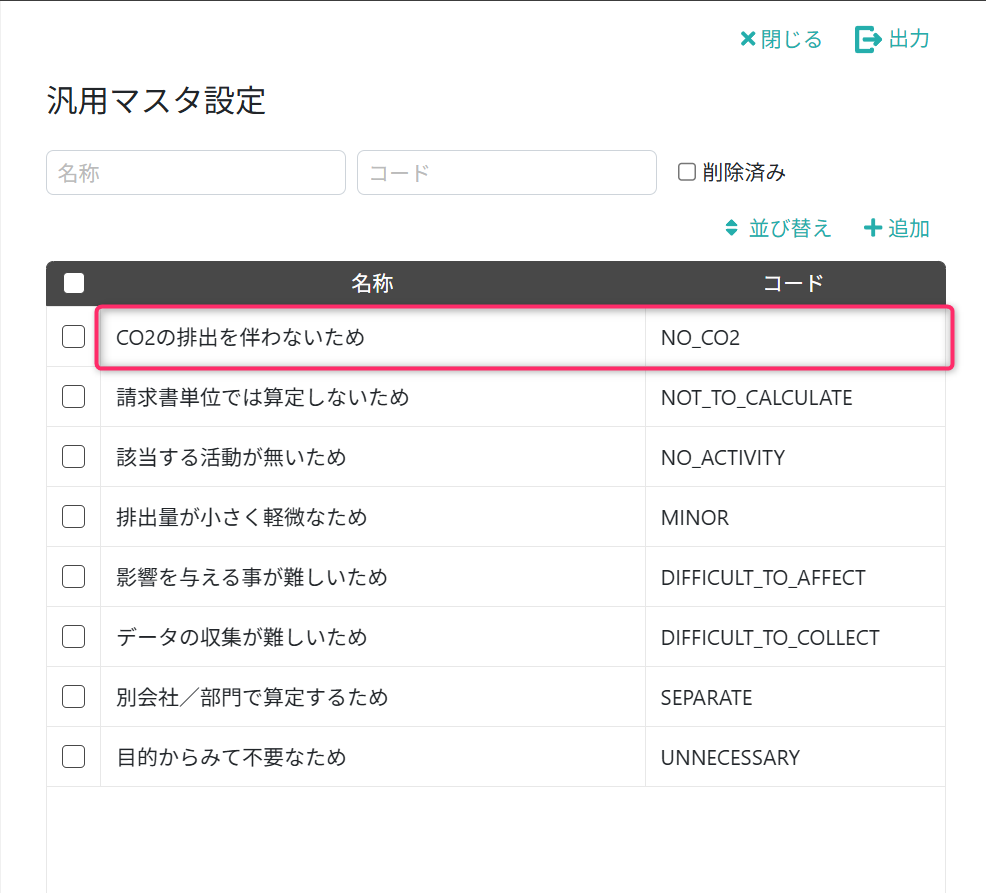986x893 pixels.
Task: Focus the コード search input field
Action: pos(507,173)
